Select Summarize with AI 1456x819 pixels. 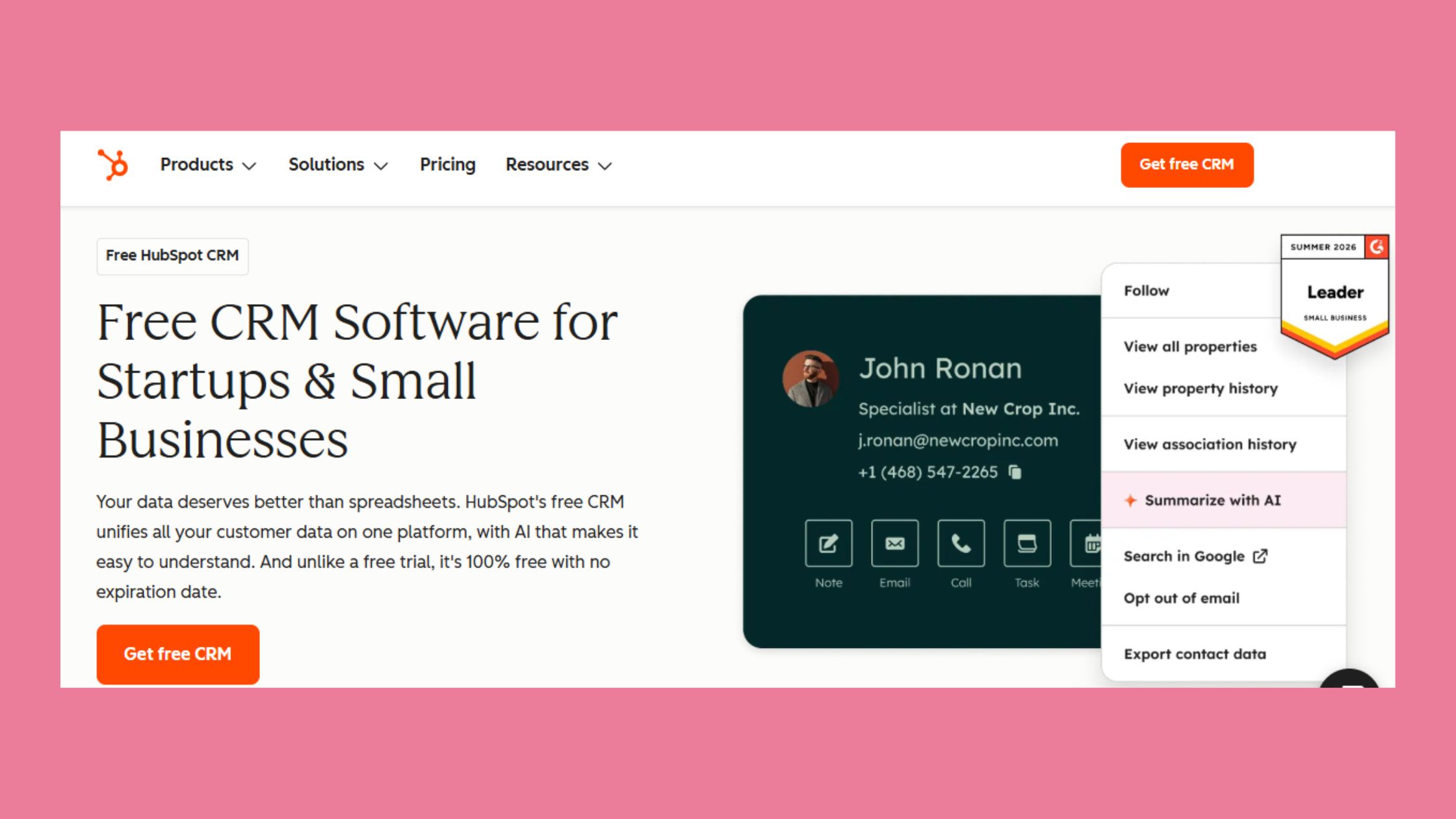coord(1223,500)
